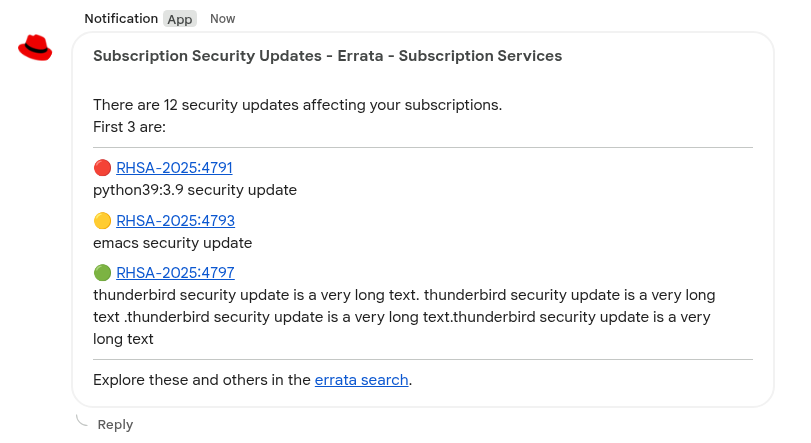
Task: Click the Red Hat avatar icon
Action: 35,47
